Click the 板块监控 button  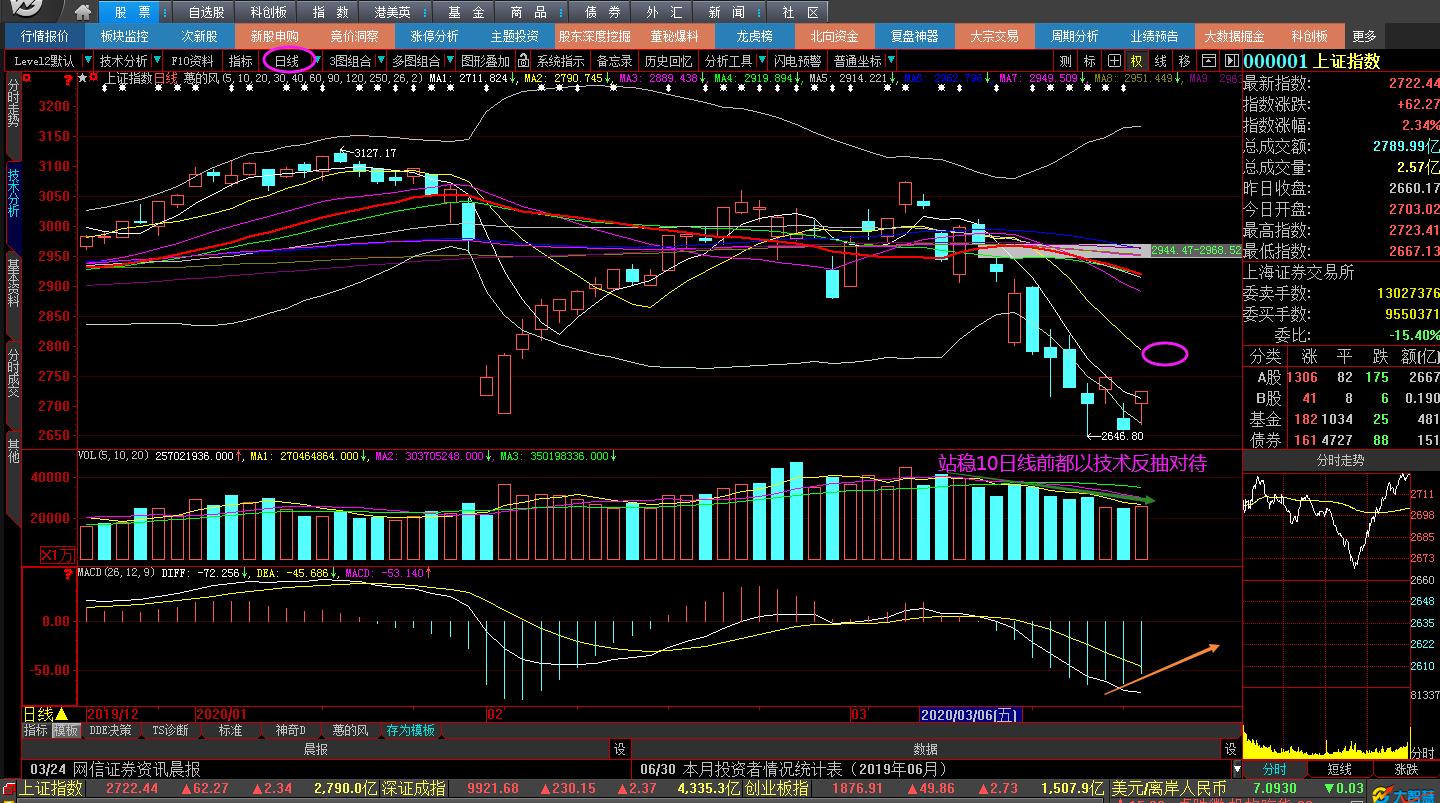(124, 36)
